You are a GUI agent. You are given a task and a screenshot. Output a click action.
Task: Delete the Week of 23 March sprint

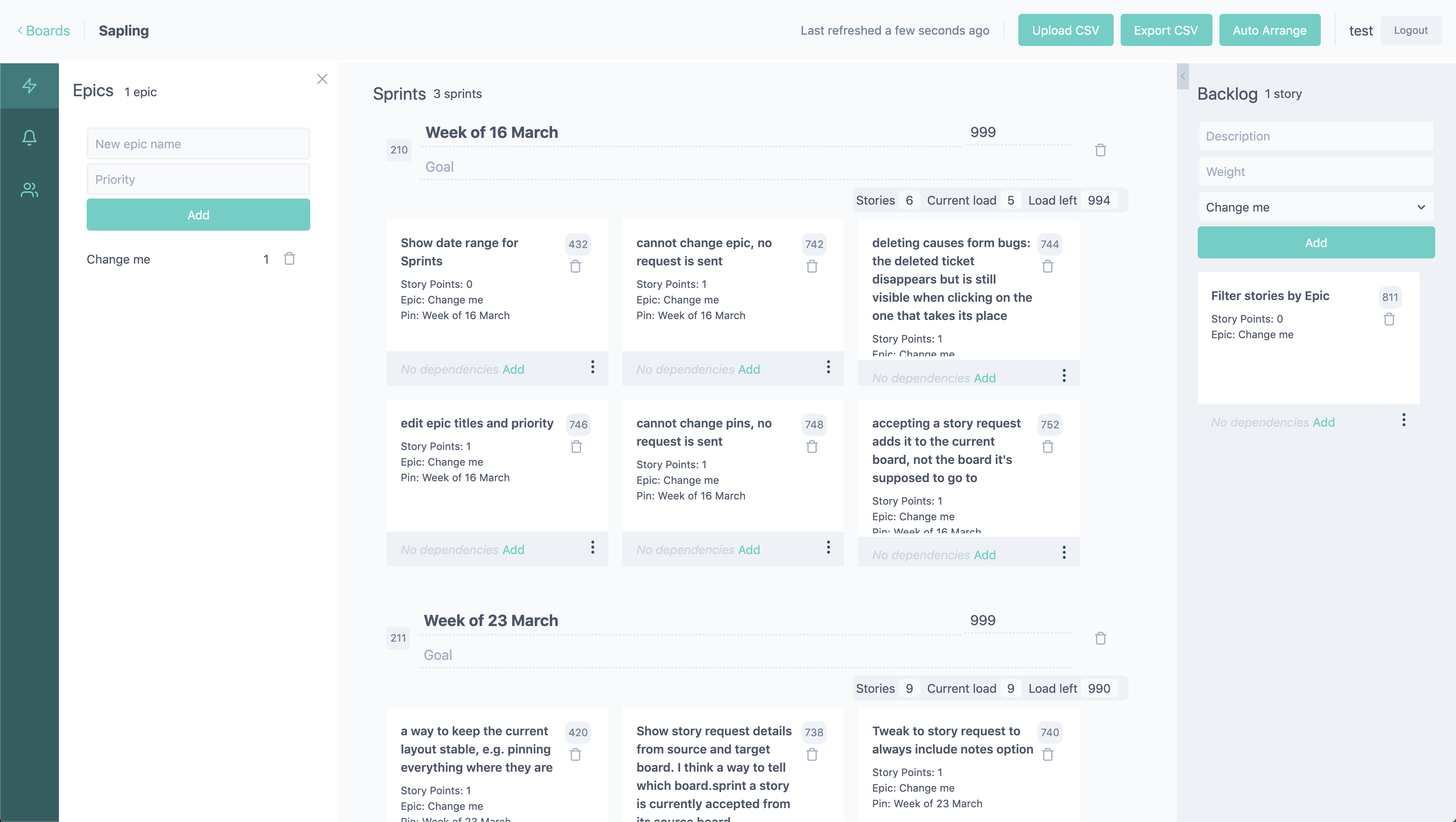point(1100,638)
